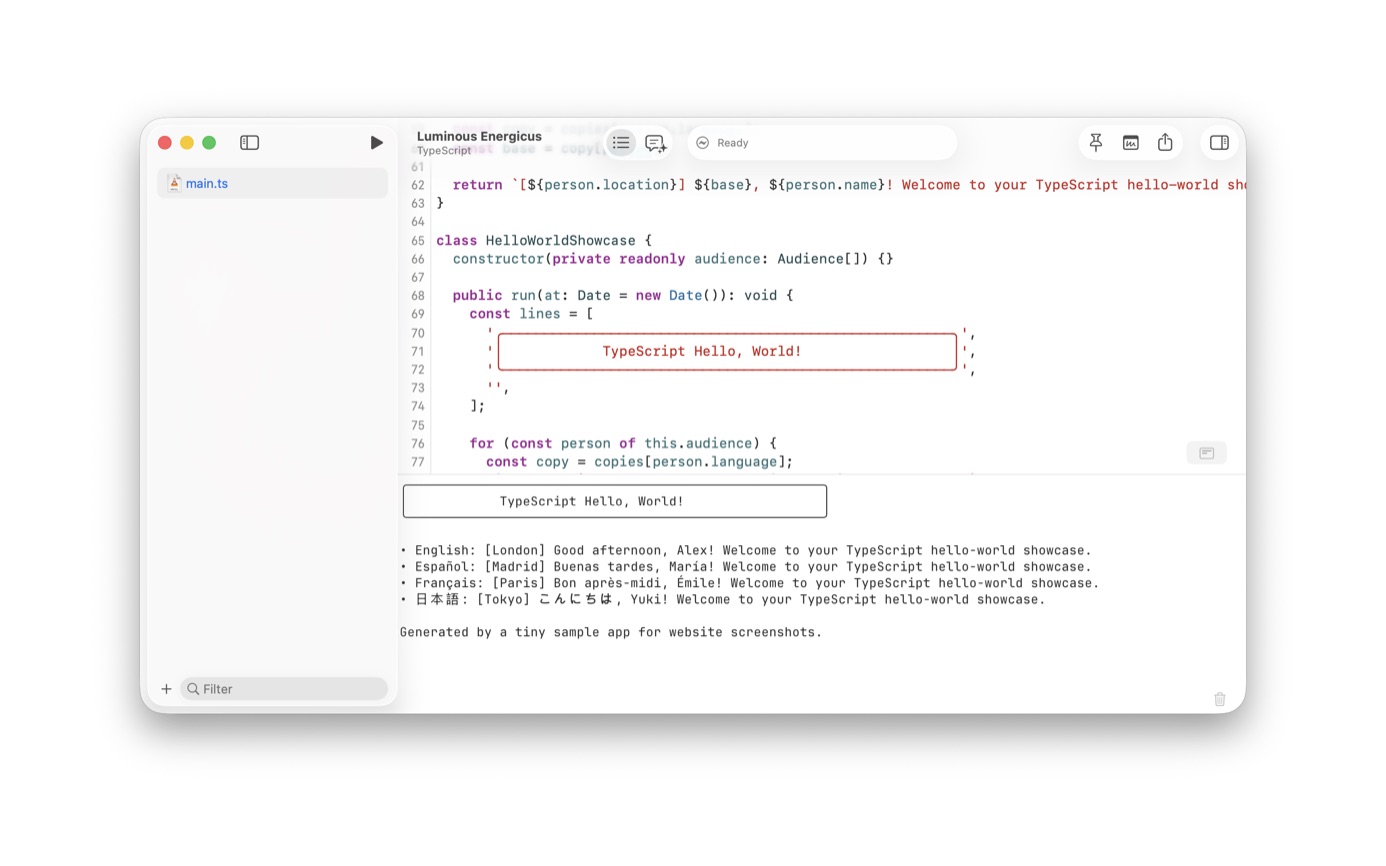
Task: Click the class HelloWorldShowcase declaration
Action: pos(544,241)
